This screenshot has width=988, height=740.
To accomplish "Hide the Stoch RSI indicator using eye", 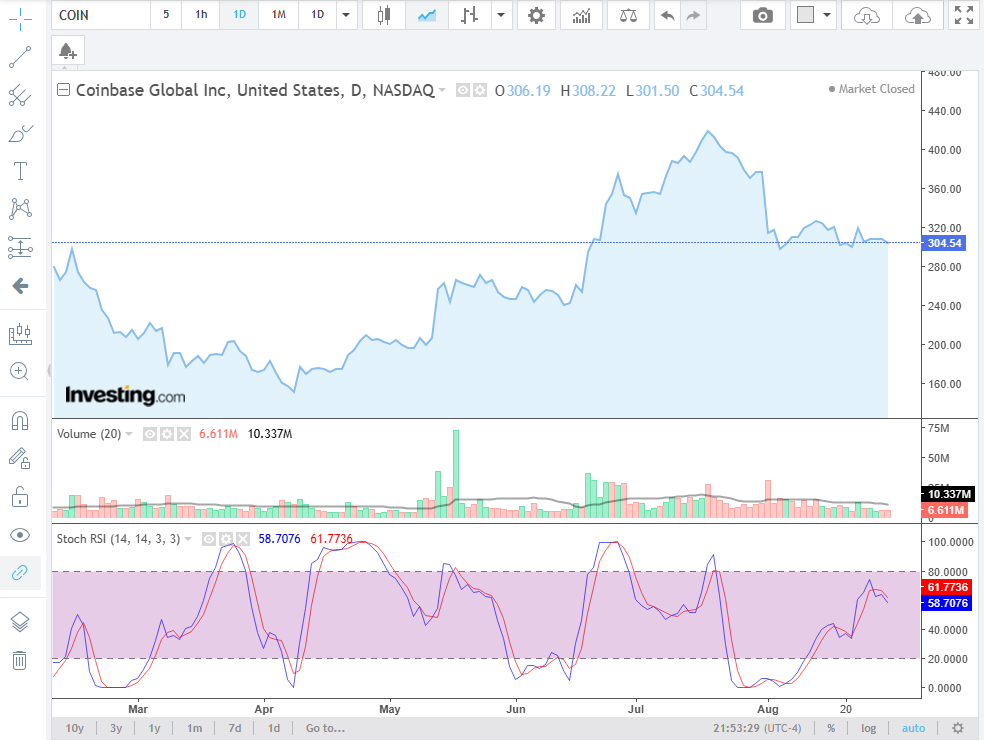I will tap(209, 539).
